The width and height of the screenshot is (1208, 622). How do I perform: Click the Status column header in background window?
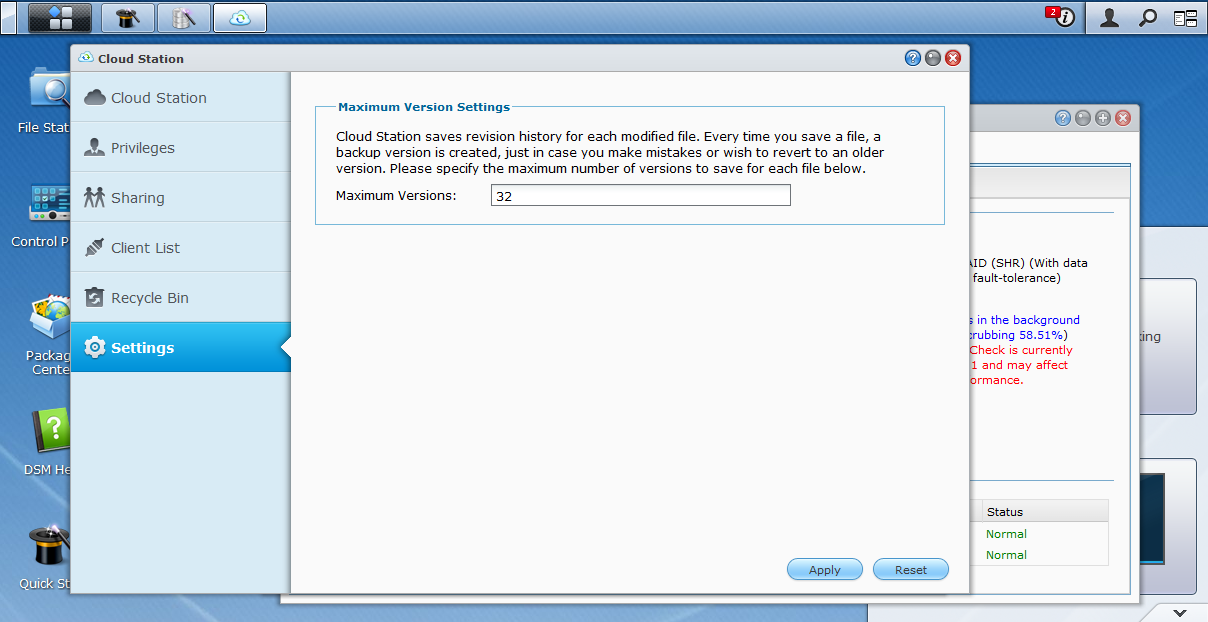coord(1045,511)
